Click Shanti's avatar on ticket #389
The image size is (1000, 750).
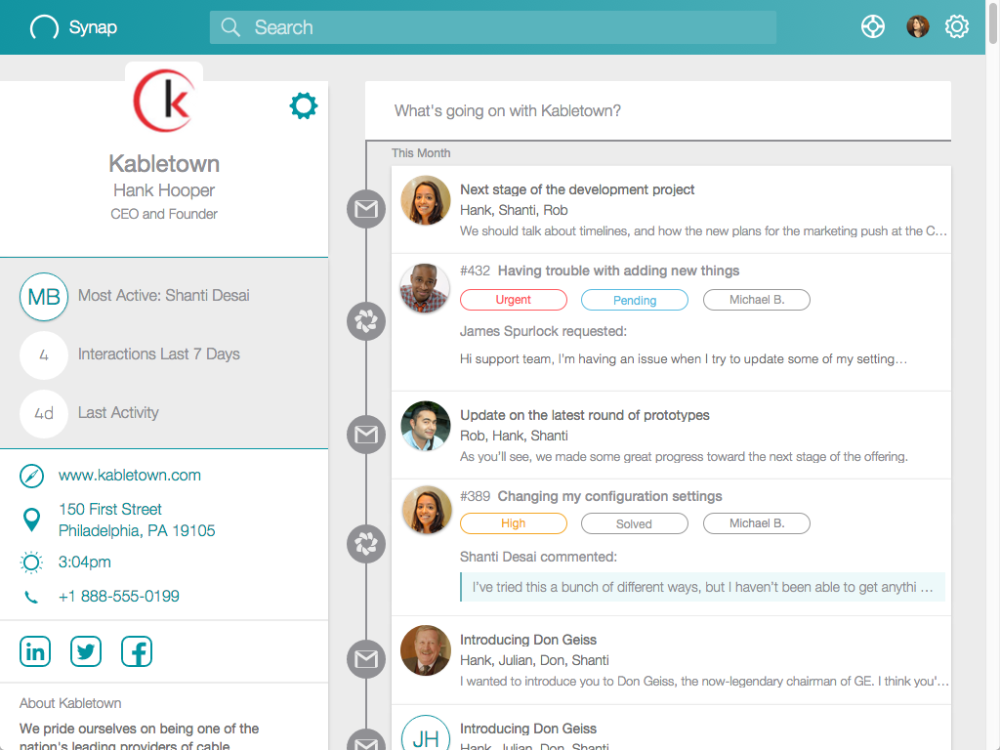pyautogui.click(x=427, y=510)
